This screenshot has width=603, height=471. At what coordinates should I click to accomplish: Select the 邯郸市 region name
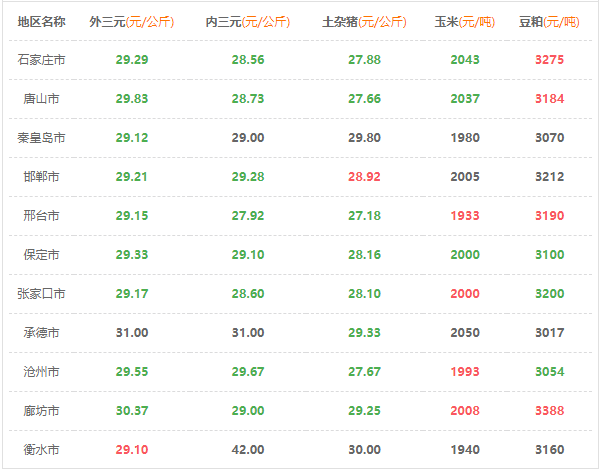pyautogui.click(x=42, y=177)
